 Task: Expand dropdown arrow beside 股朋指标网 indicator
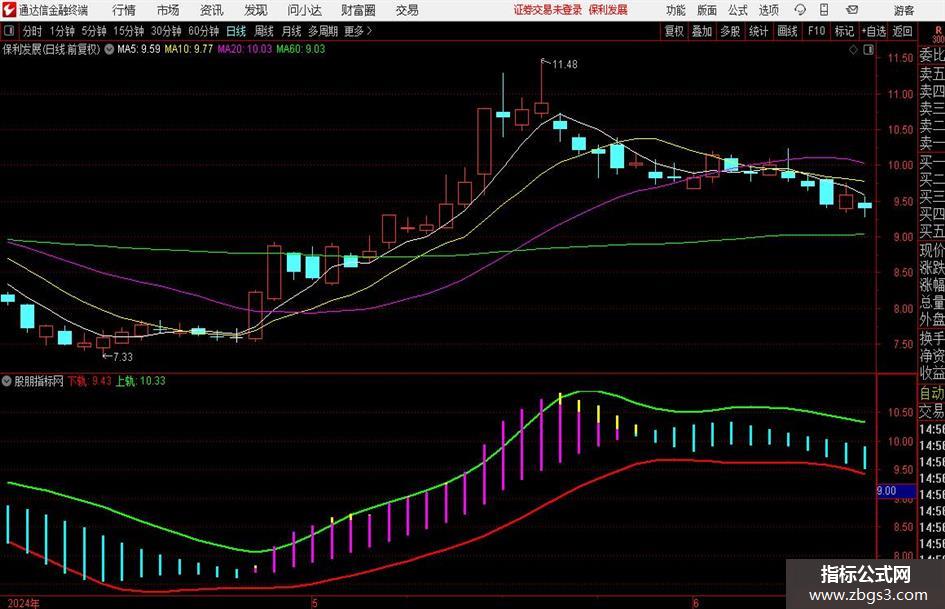click(x=7, y=381)
